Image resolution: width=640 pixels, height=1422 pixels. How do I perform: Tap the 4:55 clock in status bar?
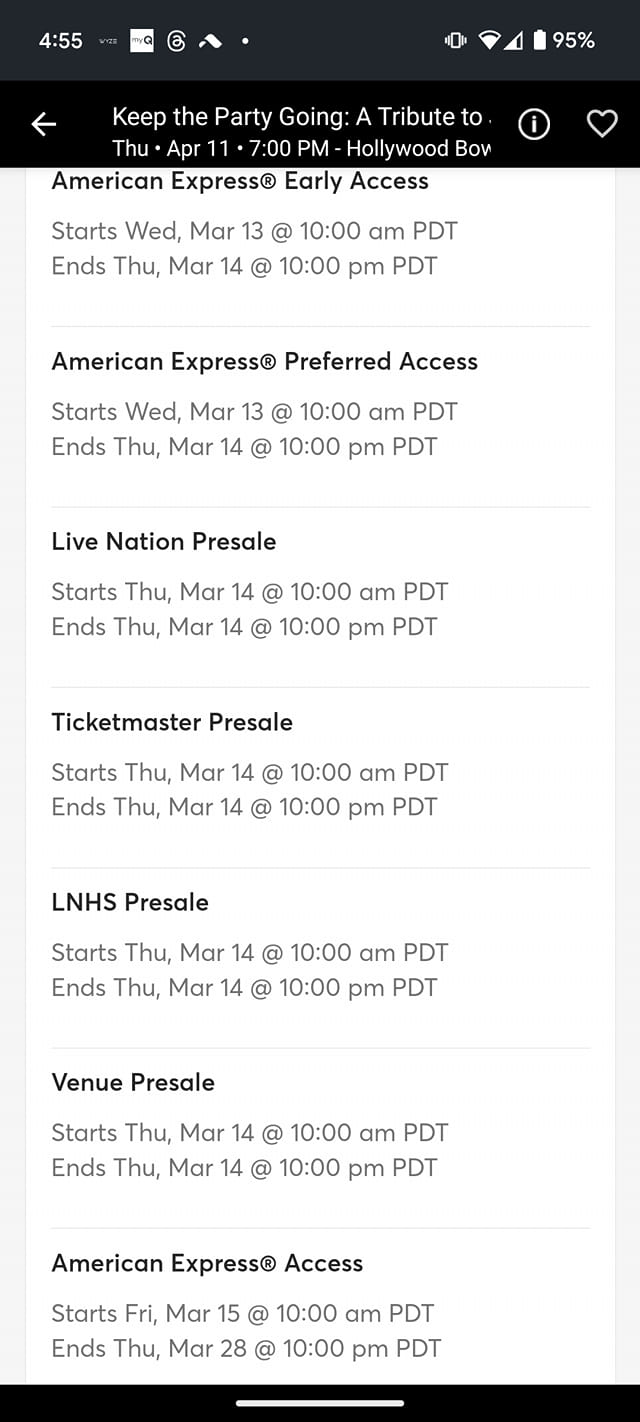click(60, 41)
